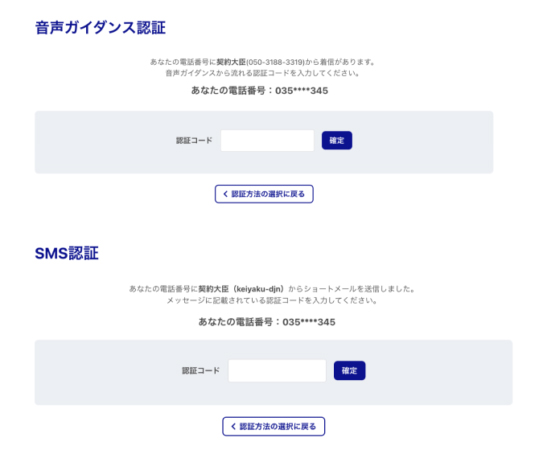The width and height of the screenshot is (539, 459).
Task: Click the back chevron in SMS return button
Action: pyautogui.click(x=233, y=426)
